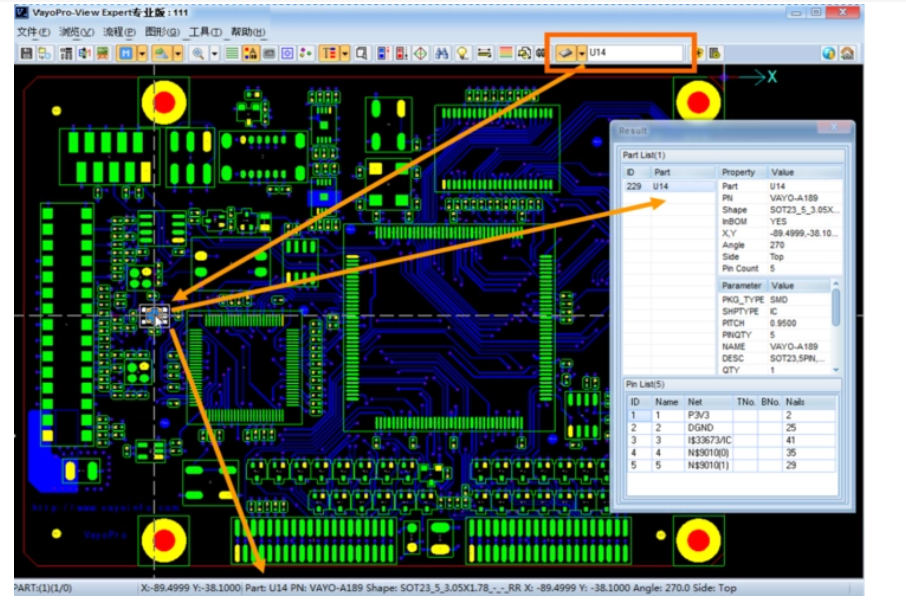Toggle the red T text icon
Viewport: 906px width, 604px height.
(329, 53)
